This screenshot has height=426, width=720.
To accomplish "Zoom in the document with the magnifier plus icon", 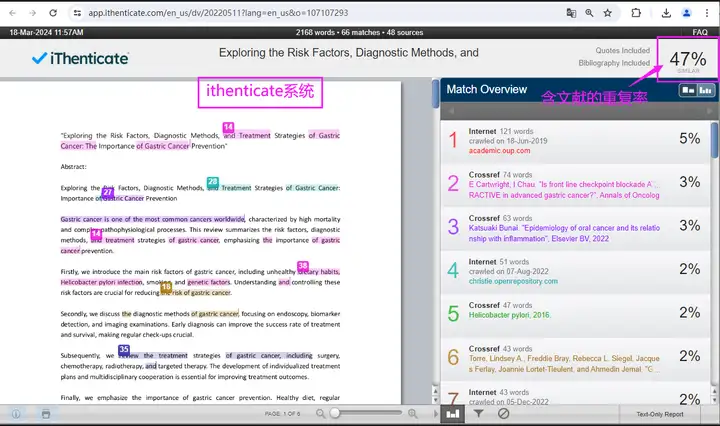I will [x=413, y=414].
